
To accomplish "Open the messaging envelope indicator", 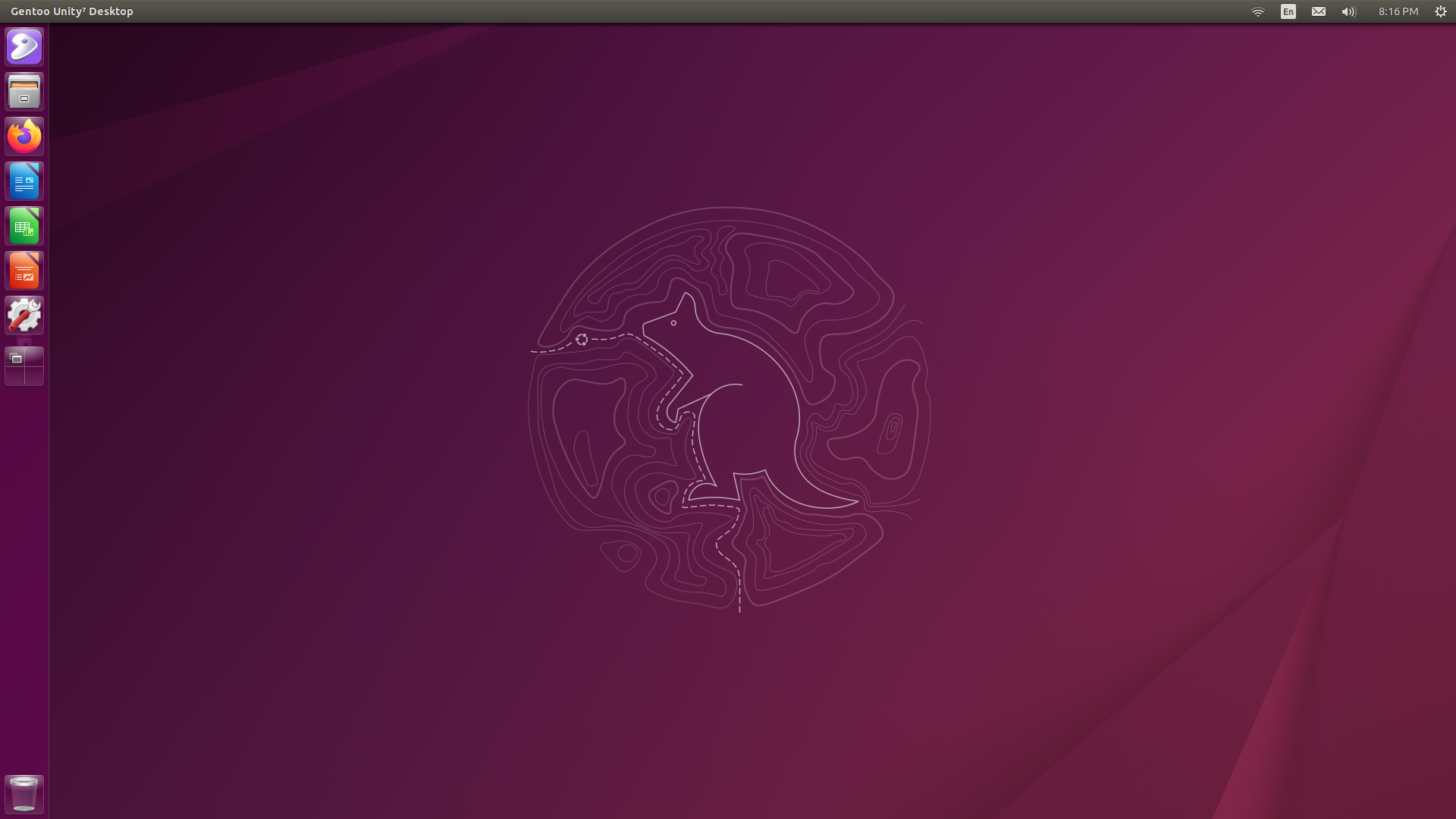I will pyautogui.click(x=1319, y=11).
